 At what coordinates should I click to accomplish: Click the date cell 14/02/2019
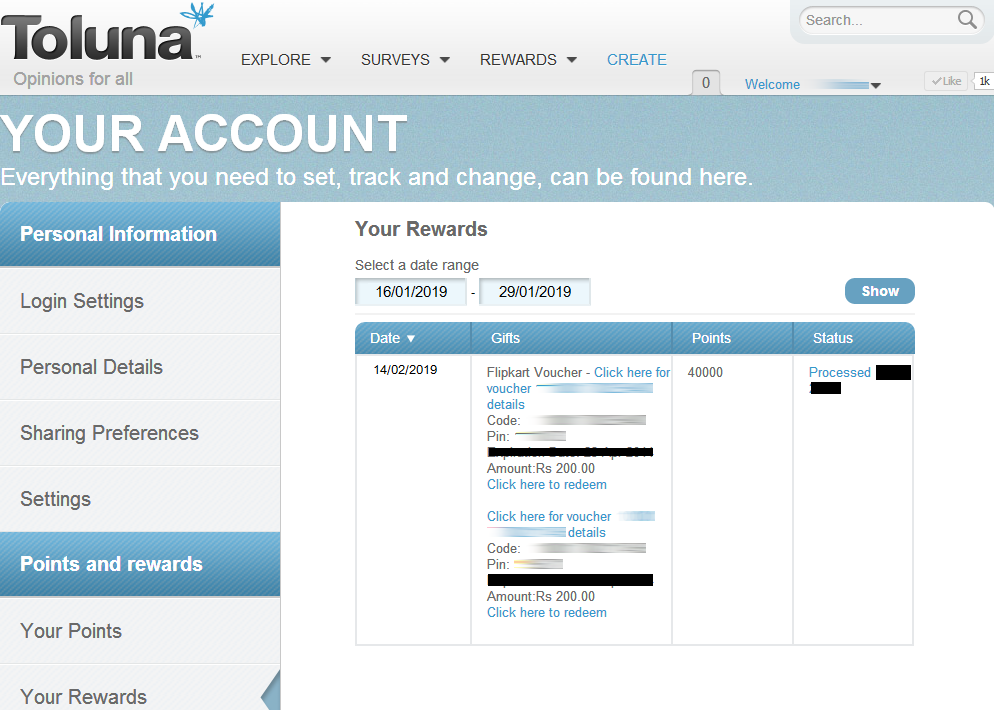pos(405,370)
